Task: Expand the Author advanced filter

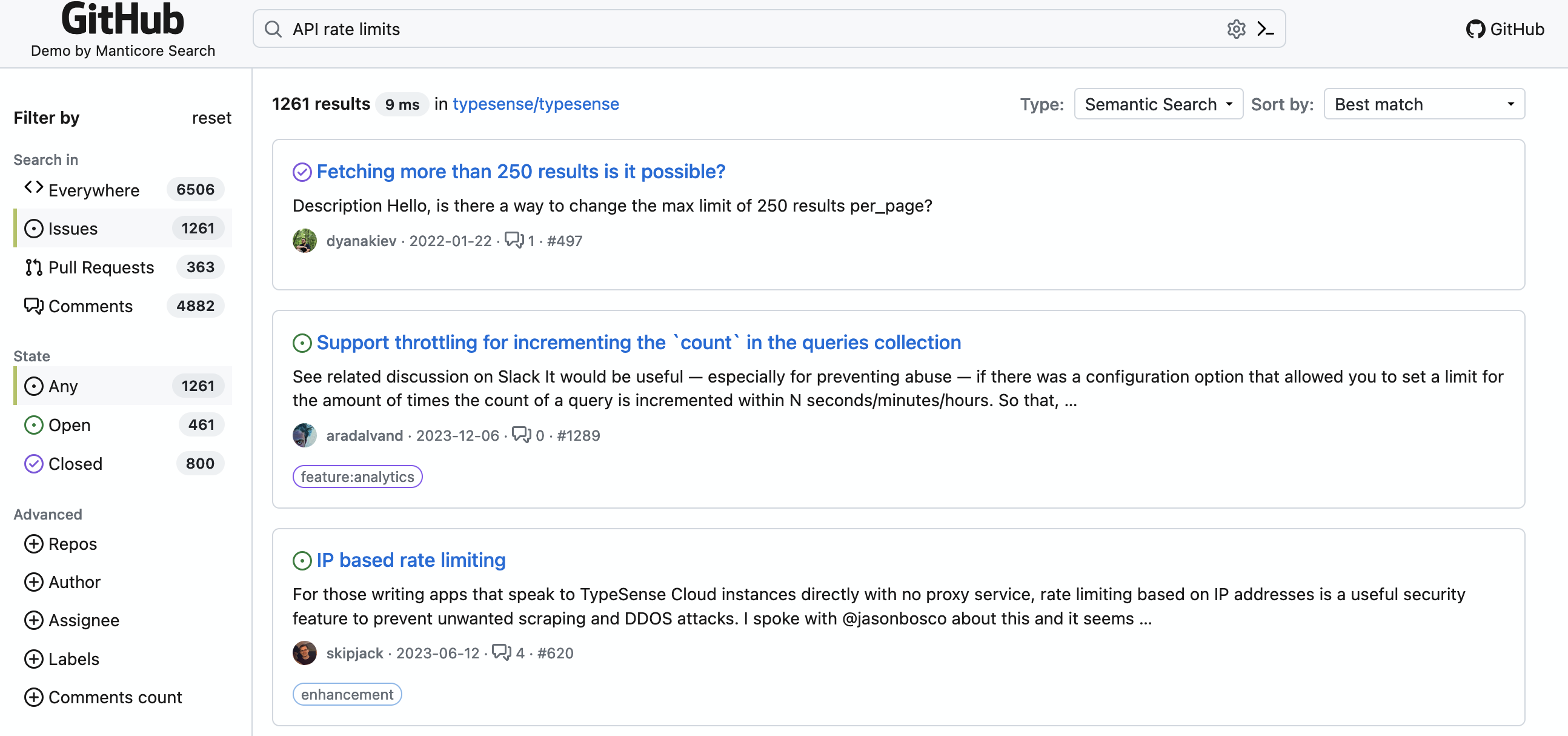Action: (x=62, y=582)
